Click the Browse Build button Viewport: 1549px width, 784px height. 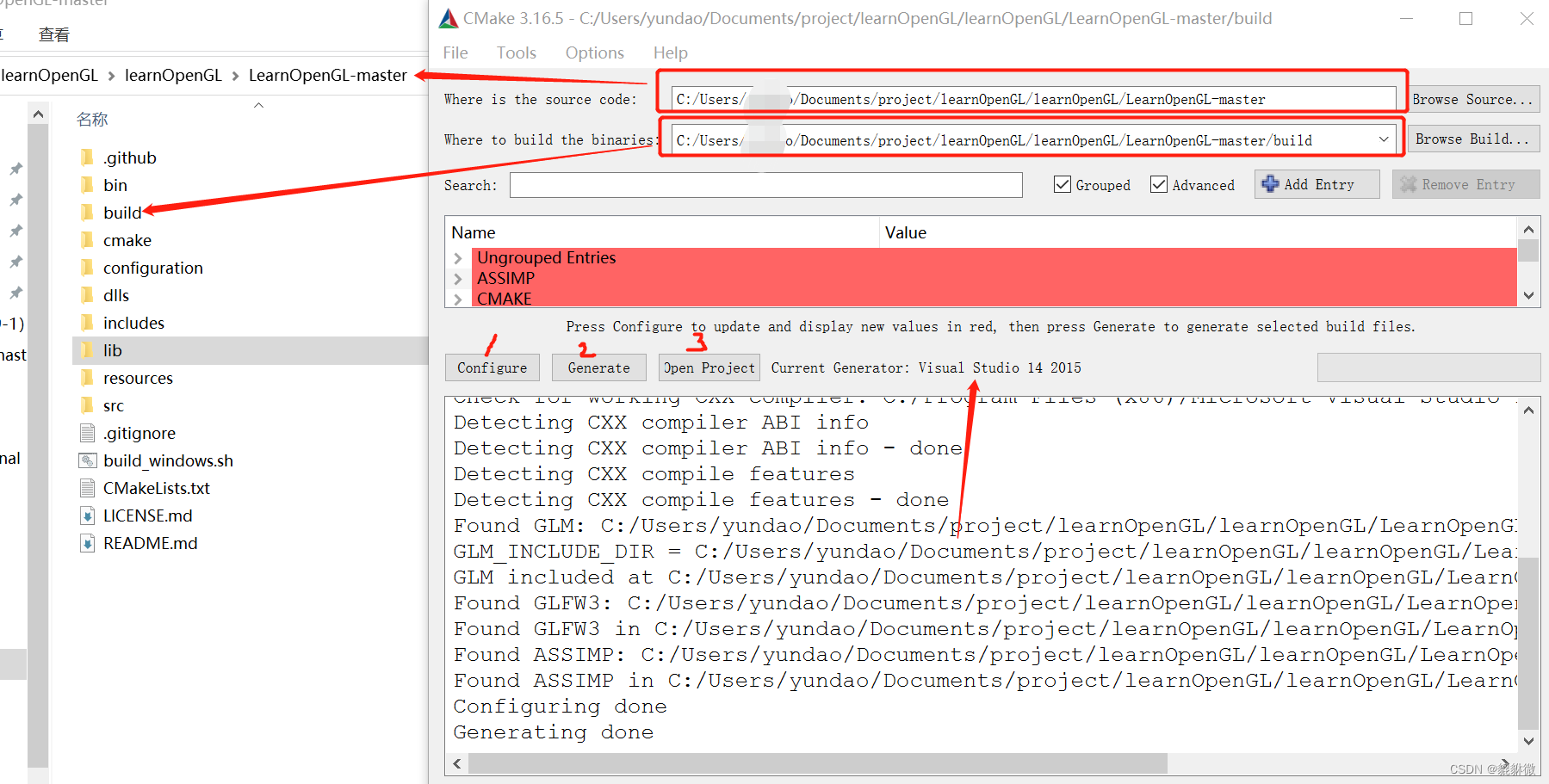[1473, 139]
